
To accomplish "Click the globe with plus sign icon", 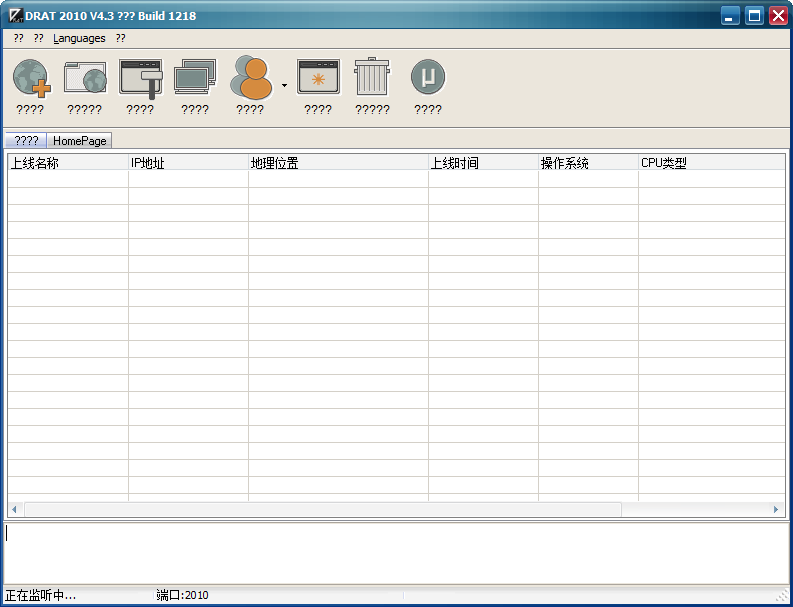I will 30,78.
